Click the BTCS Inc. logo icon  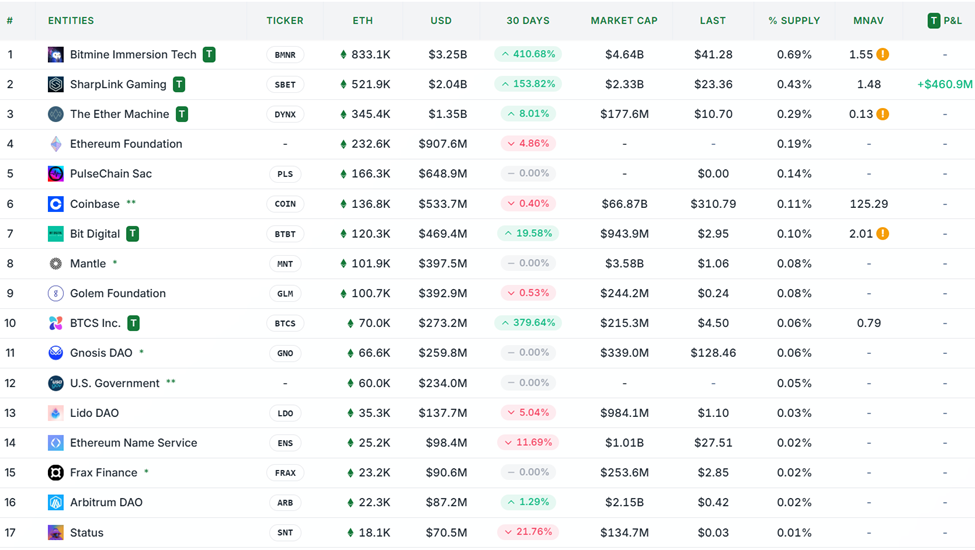56,323
